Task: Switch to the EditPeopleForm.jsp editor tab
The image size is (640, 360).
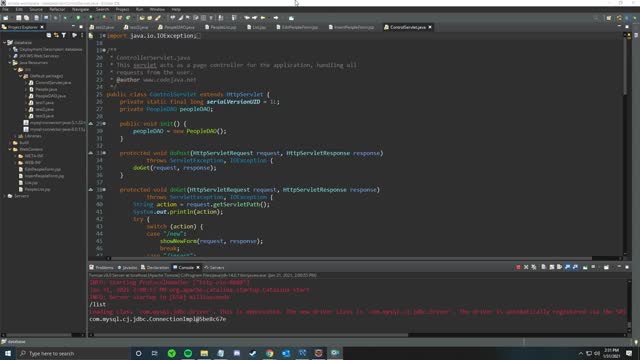Action: [x=298, y=27]
